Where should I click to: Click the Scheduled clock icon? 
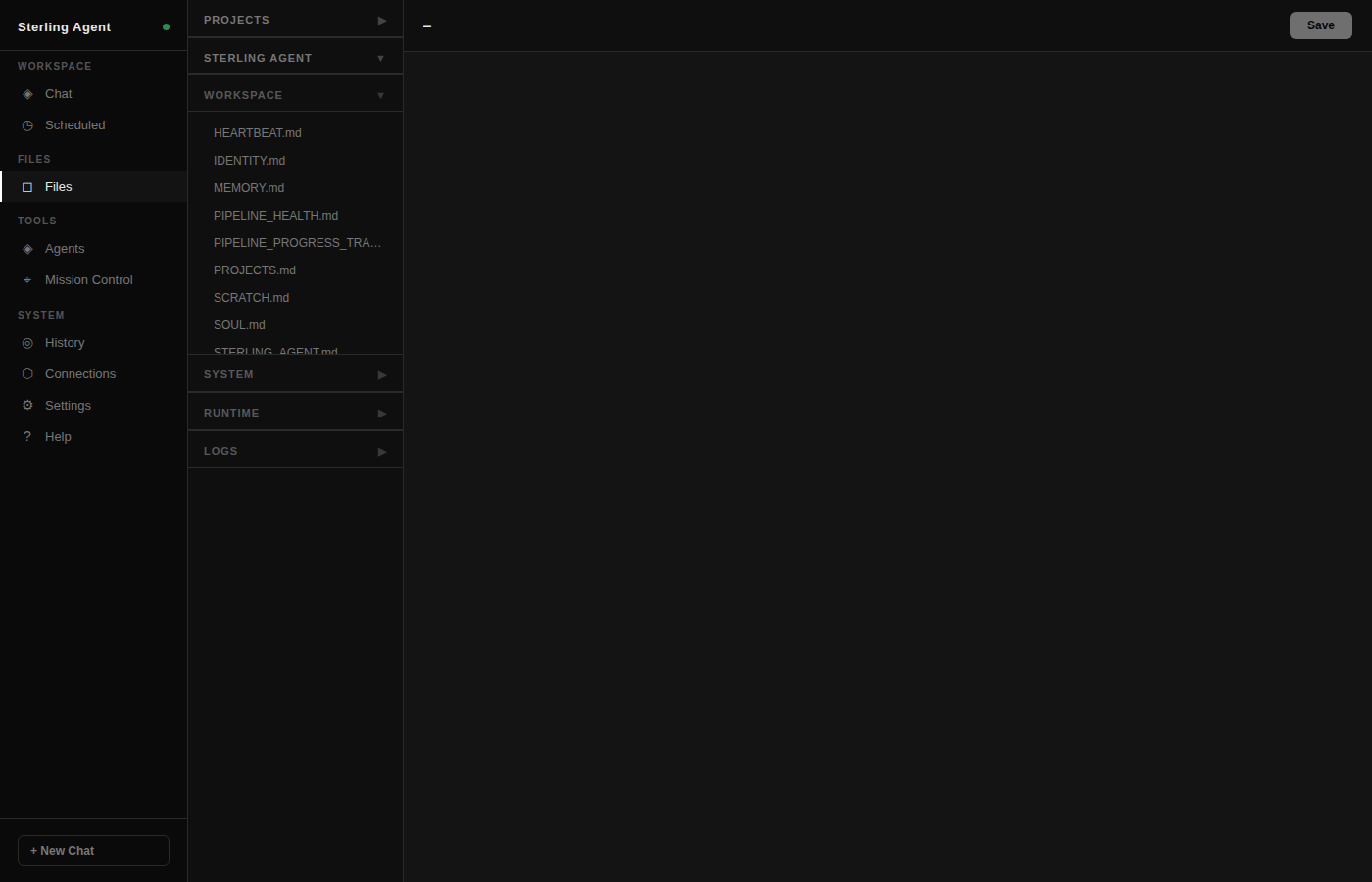coord(27,125)
